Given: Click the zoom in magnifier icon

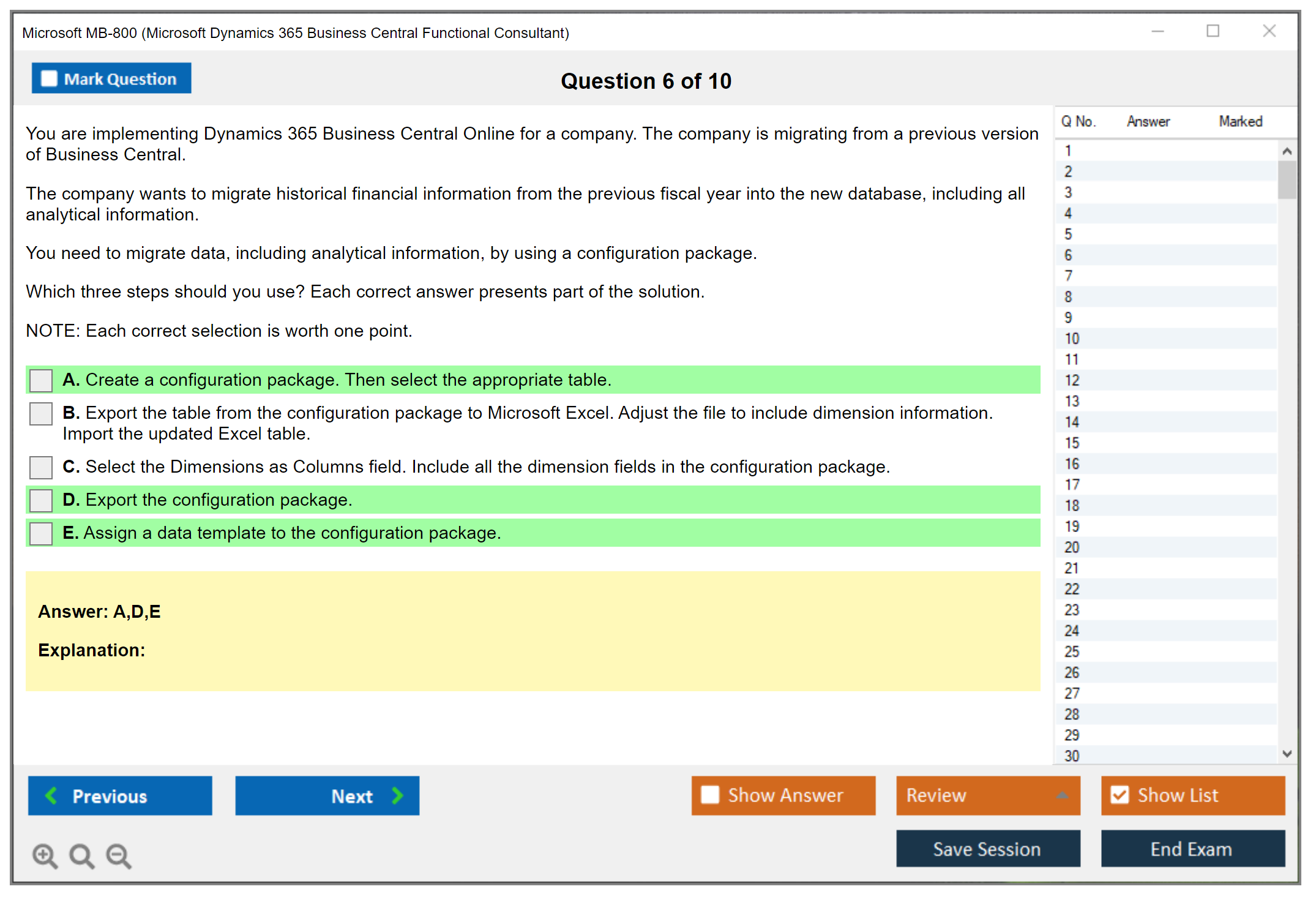Looking at the screenshot, I should pos(45,855).
